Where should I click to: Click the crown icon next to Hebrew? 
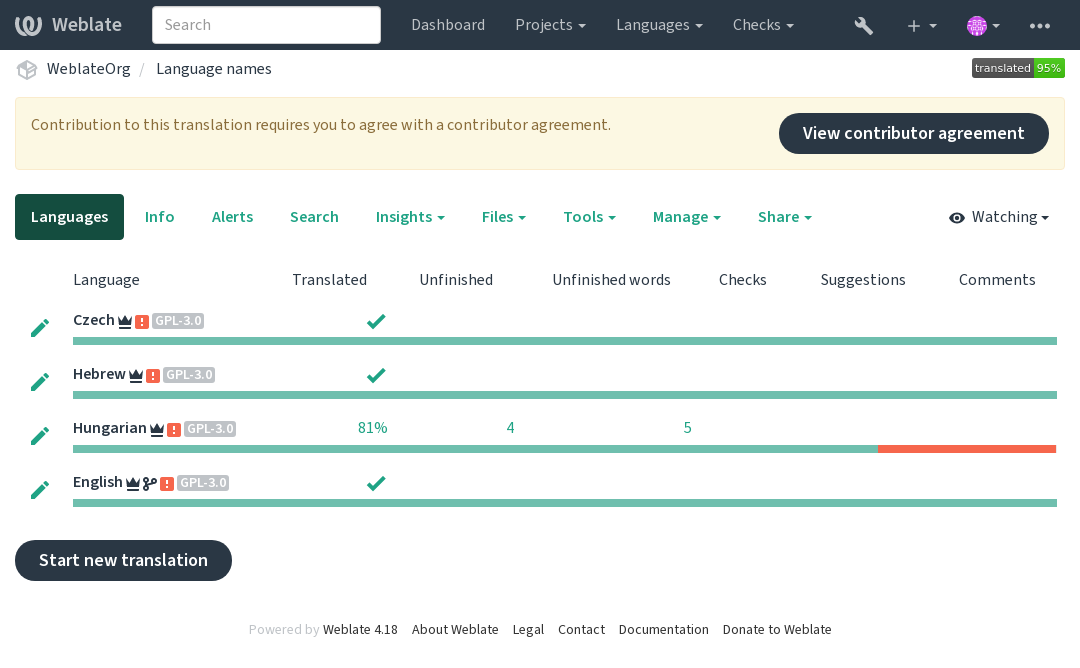[x=136, y=375]
